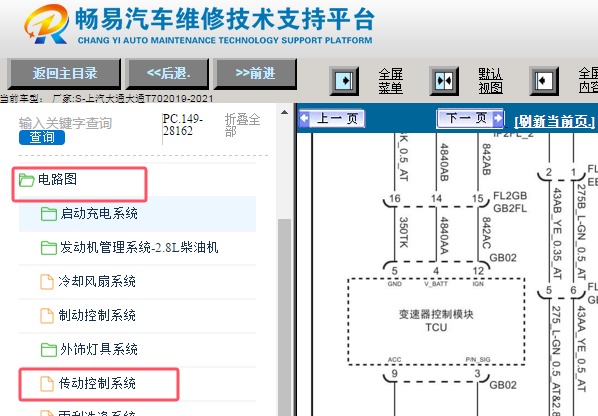Click the 全屏内容 panel icon
Screen dimensions: 598x416
544,81
